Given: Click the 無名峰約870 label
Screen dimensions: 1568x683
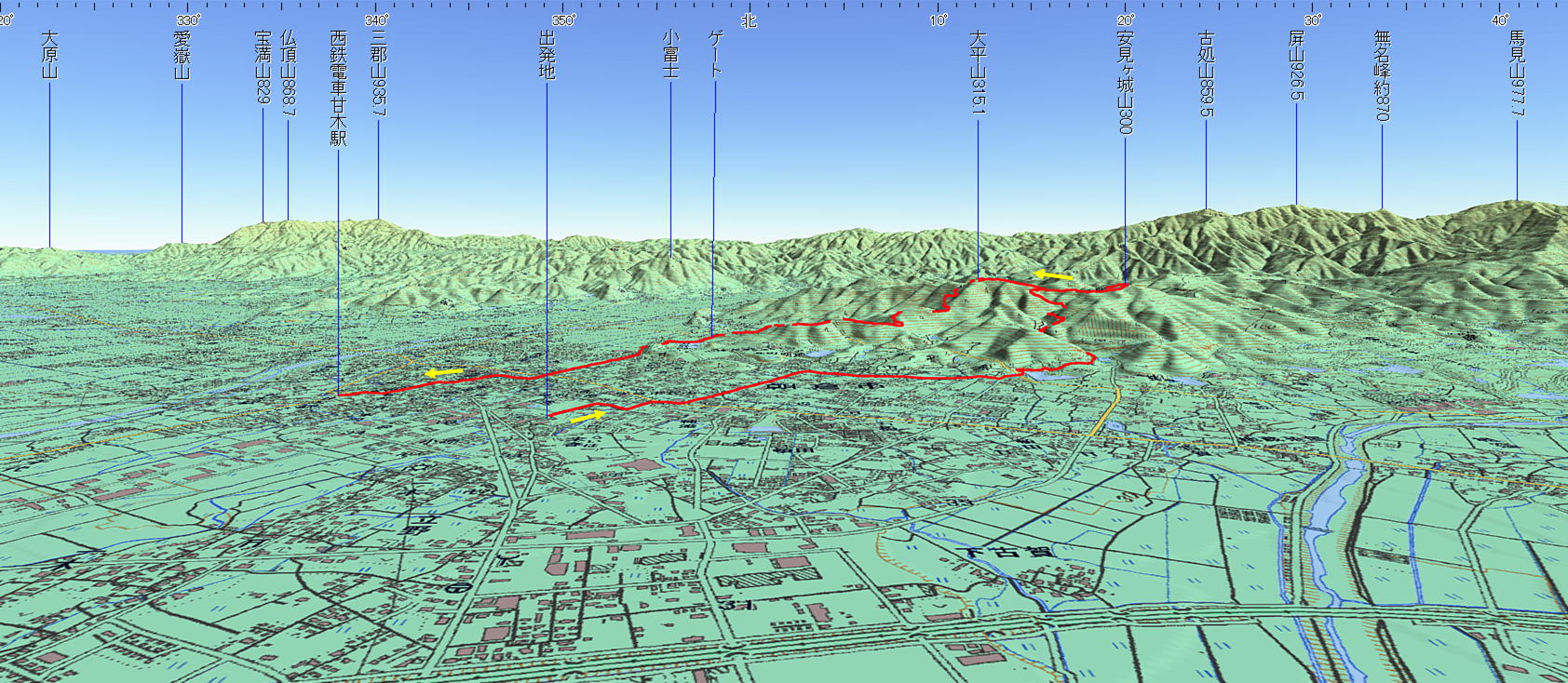Looking at the screenshot, I should pos(1382,75).
